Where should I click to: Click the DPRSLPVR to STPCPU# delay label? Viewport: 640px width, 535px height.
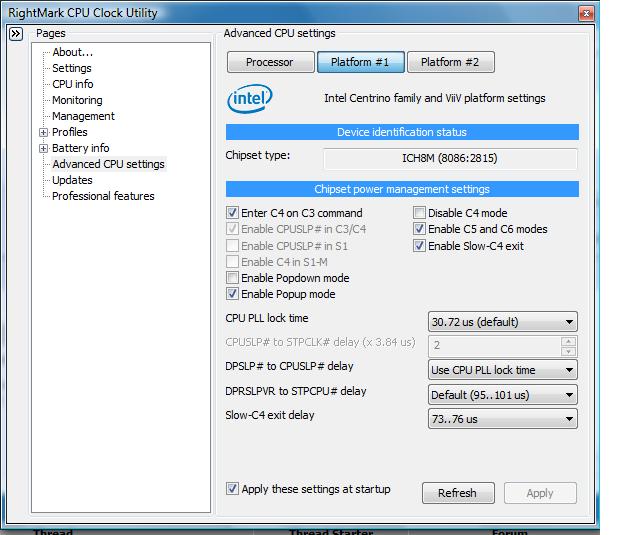[x=296, y=391]
